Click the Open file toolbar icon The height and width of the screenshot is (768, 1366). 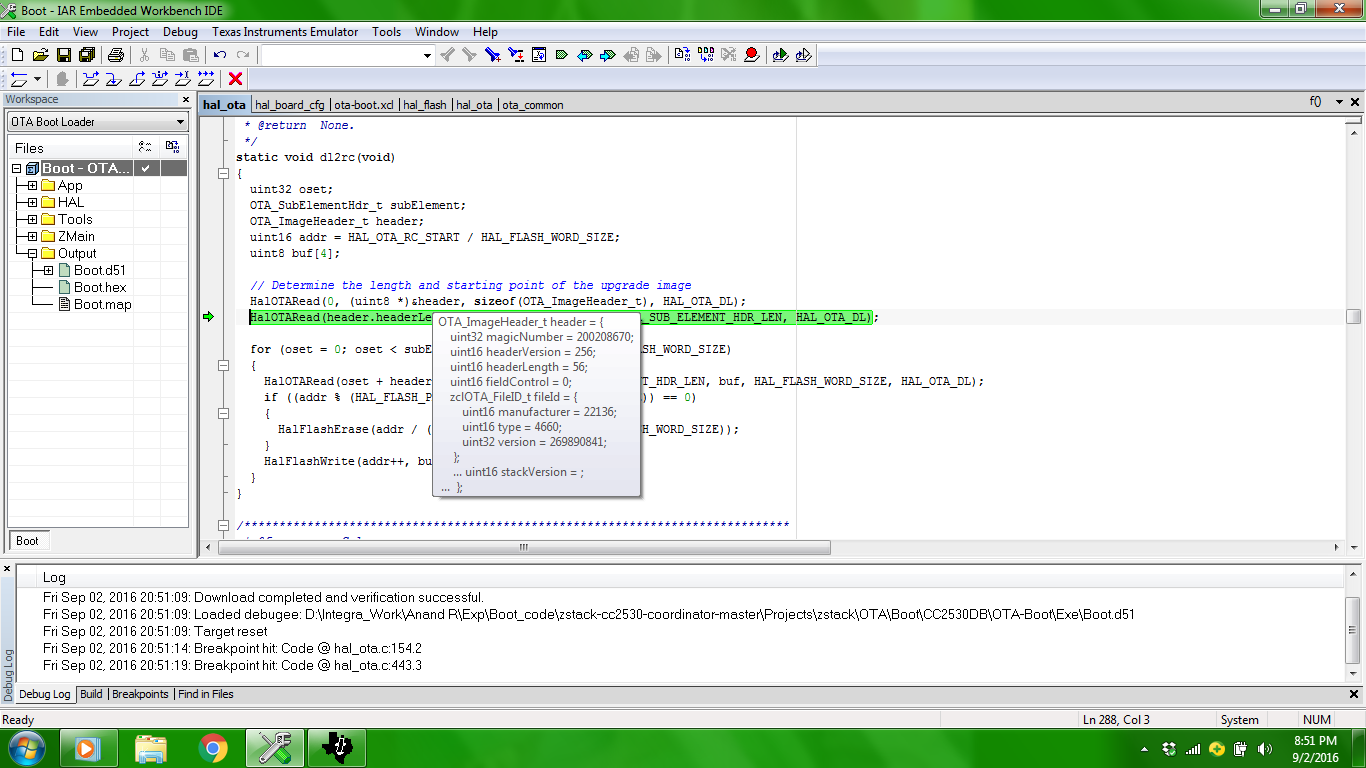tap(41, 55)
